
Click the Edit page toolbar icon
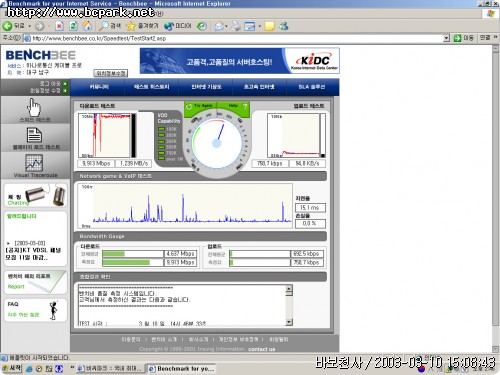click(x=250, y=26)
